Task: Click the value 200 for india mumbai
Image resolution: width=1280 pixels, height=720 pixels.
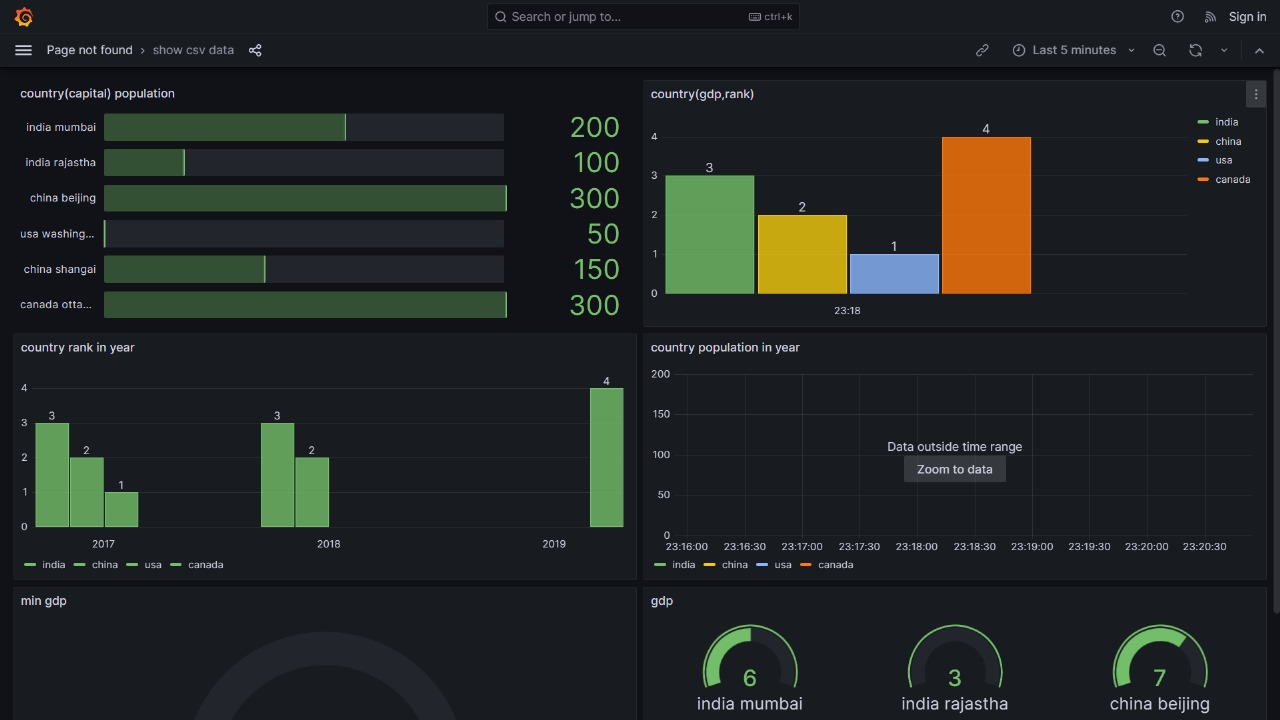Action: [595, 127]
